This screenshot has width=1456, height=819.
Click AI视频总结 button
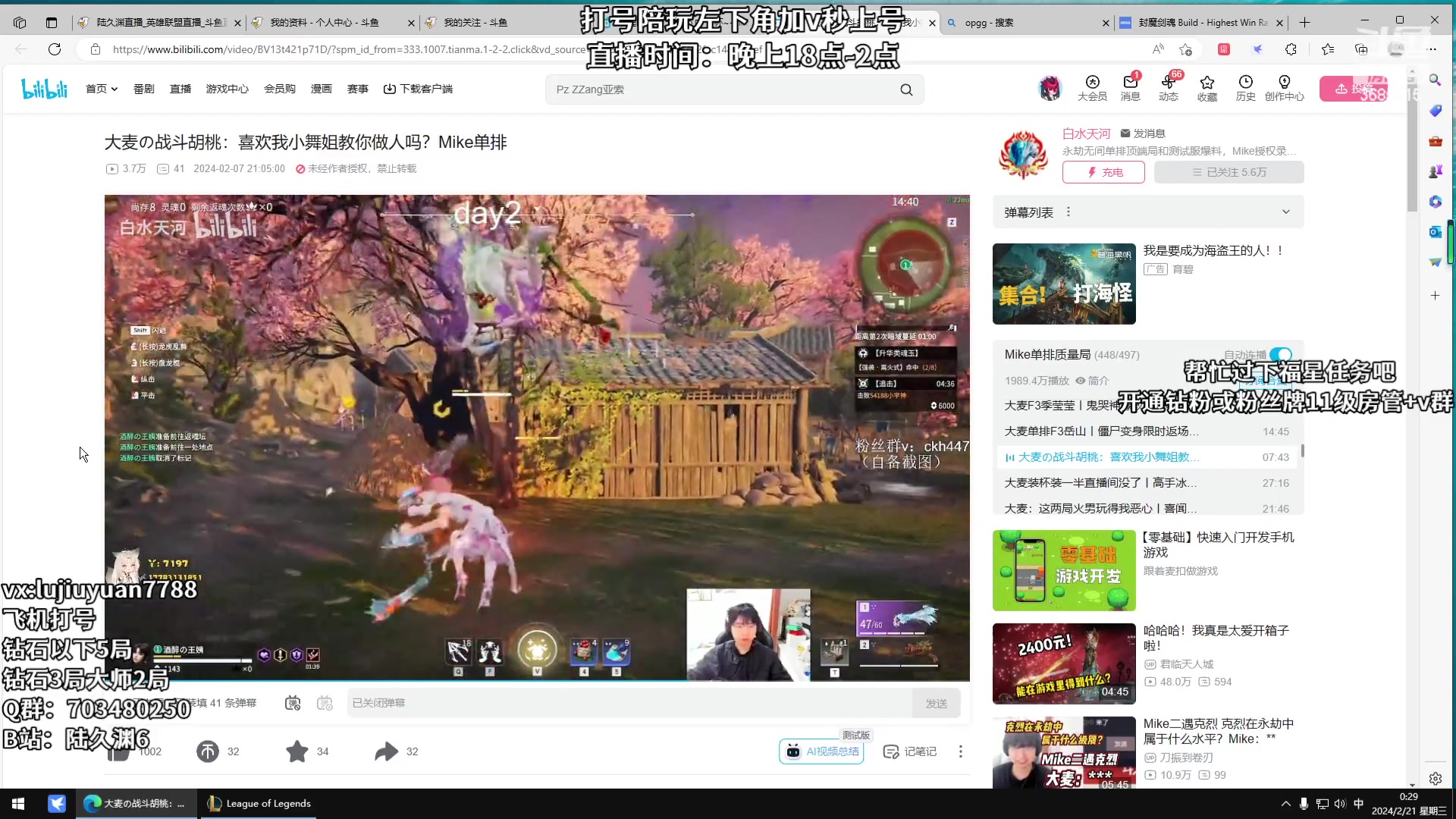[x=822, y=752]
